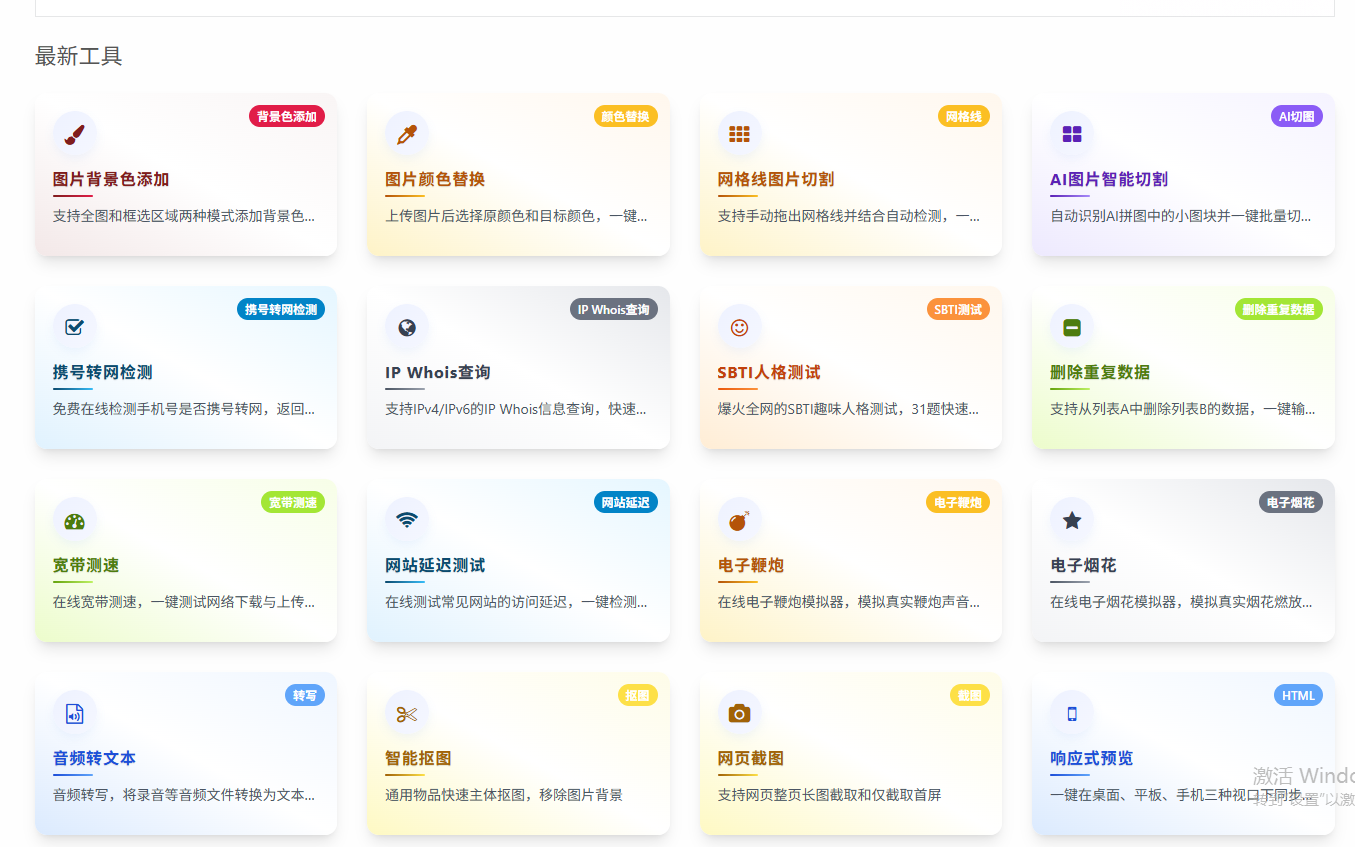Click the purple AI切图 tag badge

click(1296, 116)
